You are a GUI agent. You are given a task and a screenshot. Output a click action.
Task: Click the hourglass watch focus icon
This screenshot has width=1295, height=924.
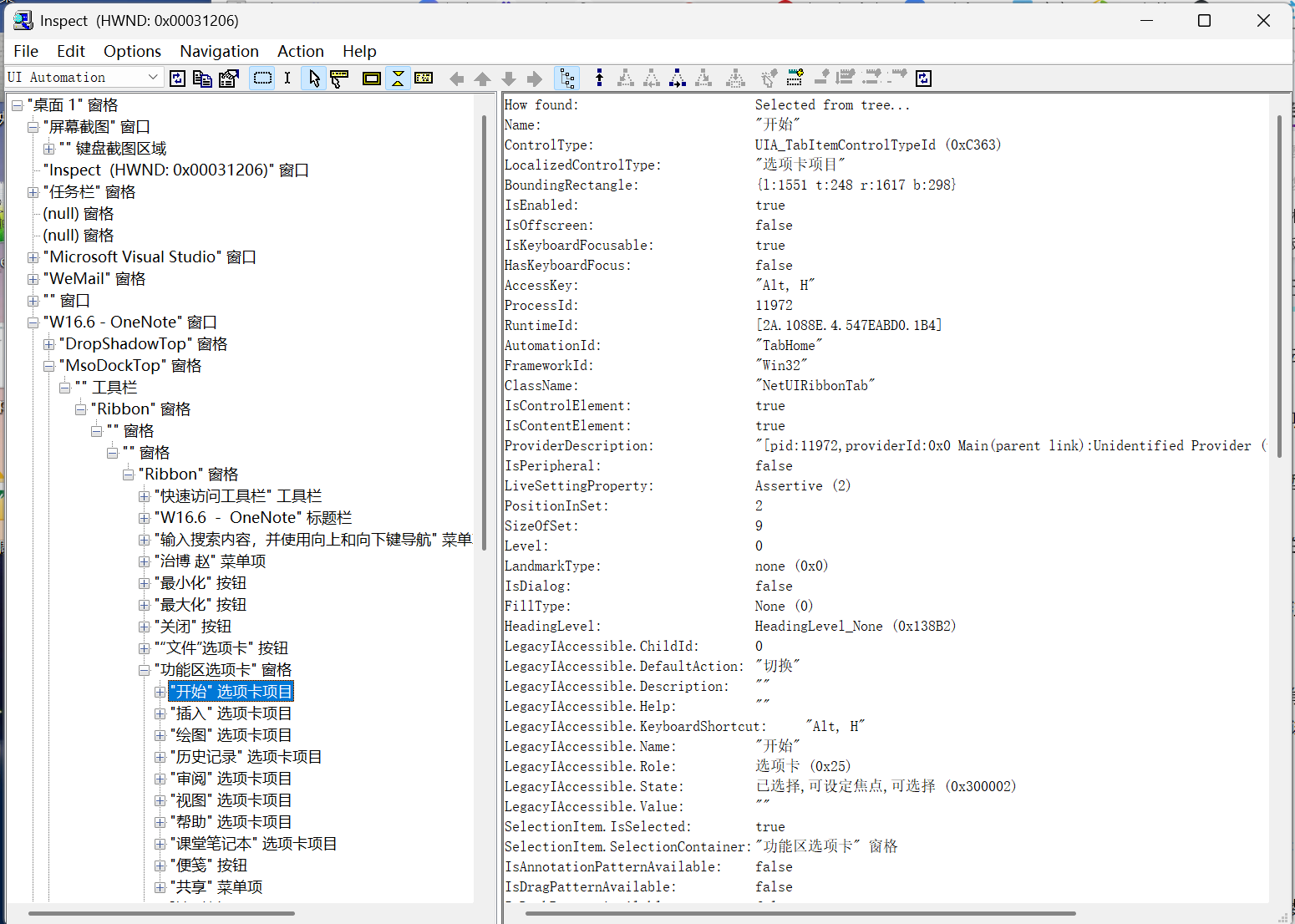pyautogui.click(x=398, y=78)
